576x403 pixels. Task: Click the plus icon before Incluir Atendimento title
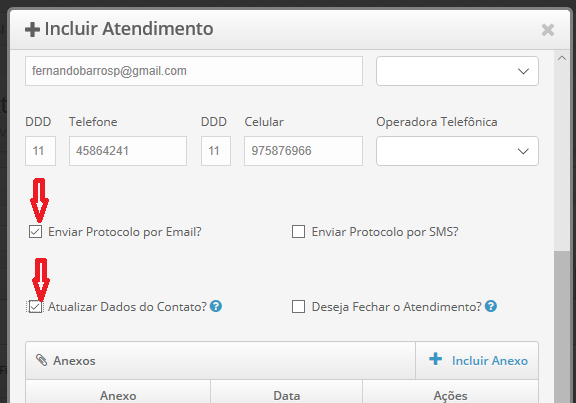(x=32, y=29)
